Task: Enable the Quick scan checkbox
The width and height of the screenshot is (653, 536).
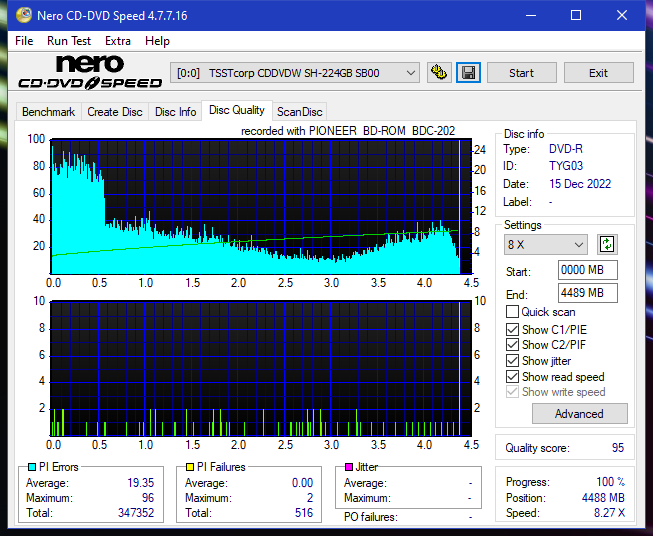Action: pos(512,312)
